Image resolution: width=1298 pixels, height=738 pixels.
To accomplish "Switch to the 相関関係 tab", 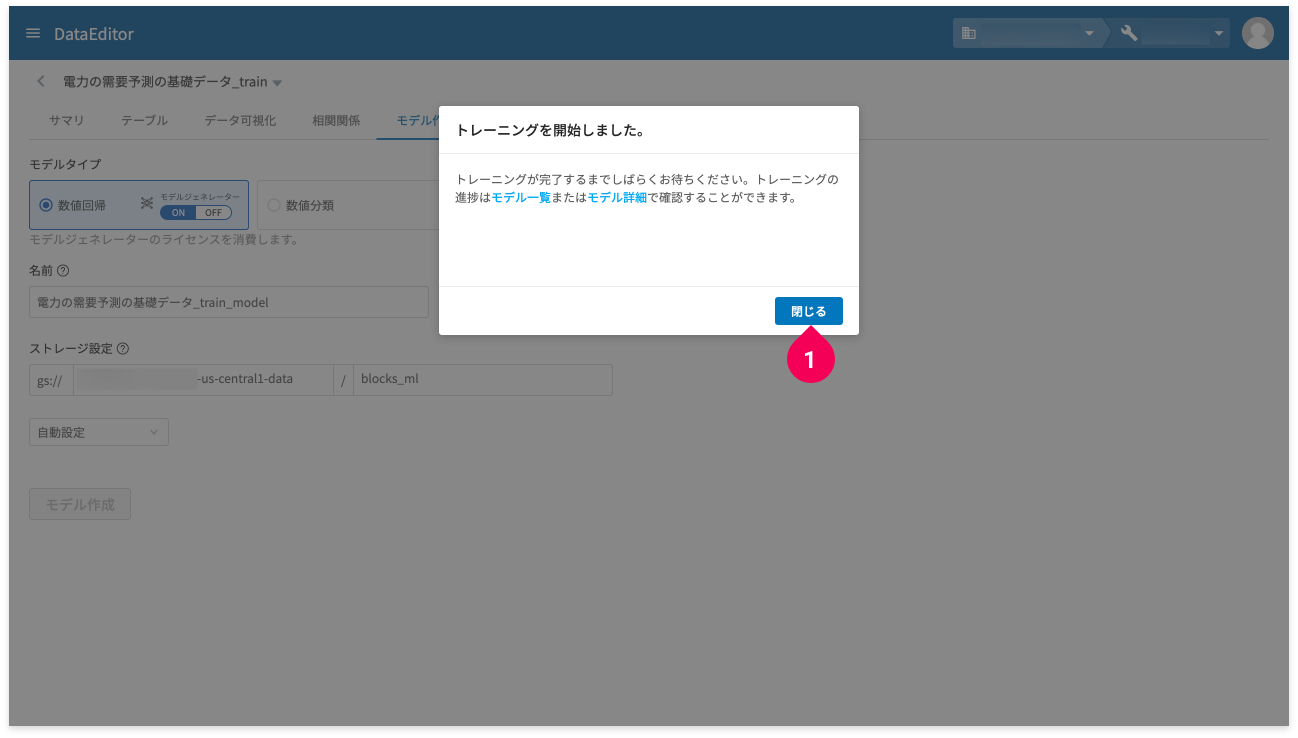I will click(x=336, y=120).
